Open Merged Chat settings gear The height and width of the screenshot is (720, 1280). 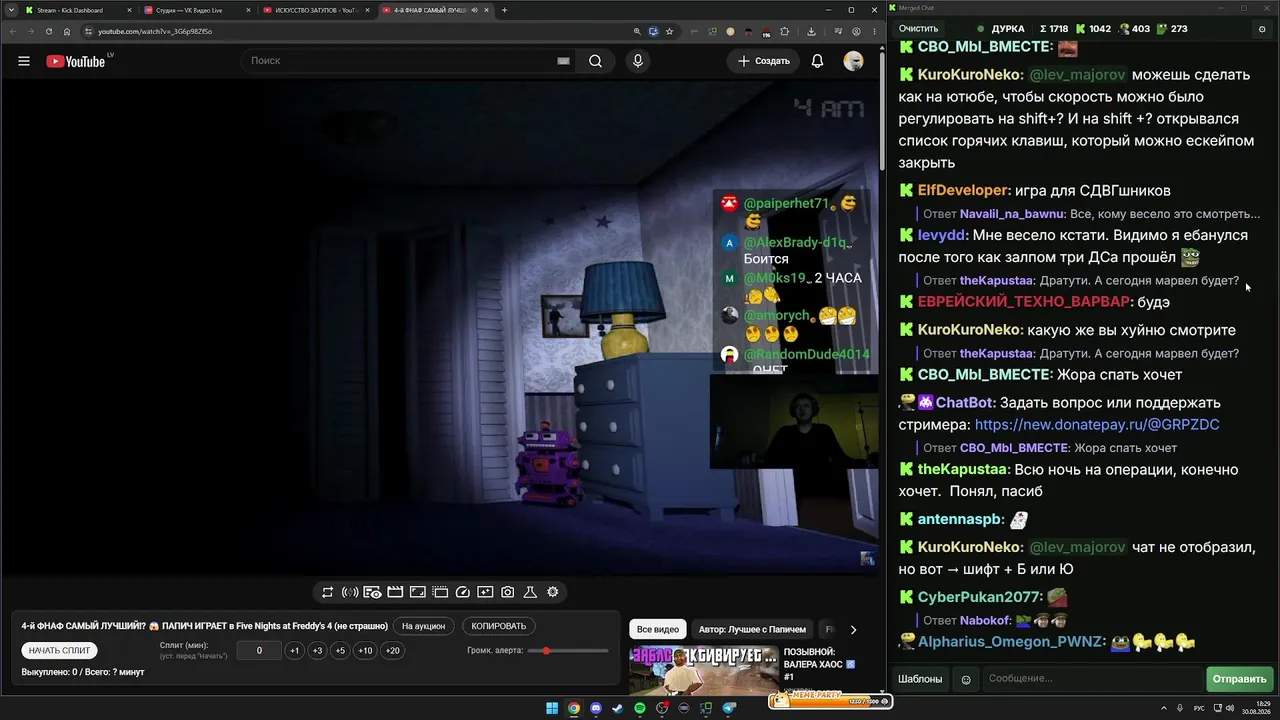(x=1261, y=29)
